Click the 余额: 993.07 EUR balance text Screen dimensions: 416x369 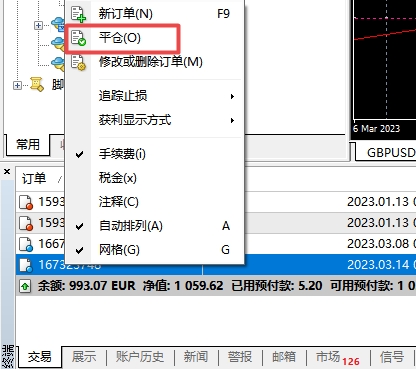[86, 286]
